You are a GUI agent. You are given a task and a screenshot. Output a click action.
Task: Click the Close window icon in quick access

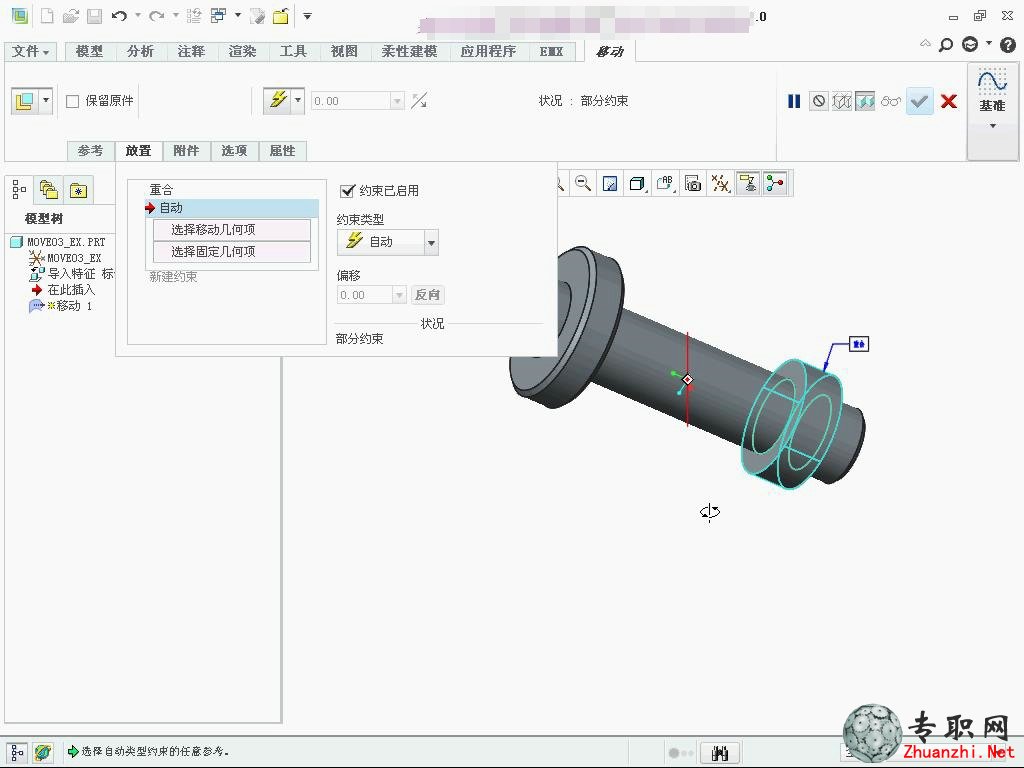coord(258,16)
